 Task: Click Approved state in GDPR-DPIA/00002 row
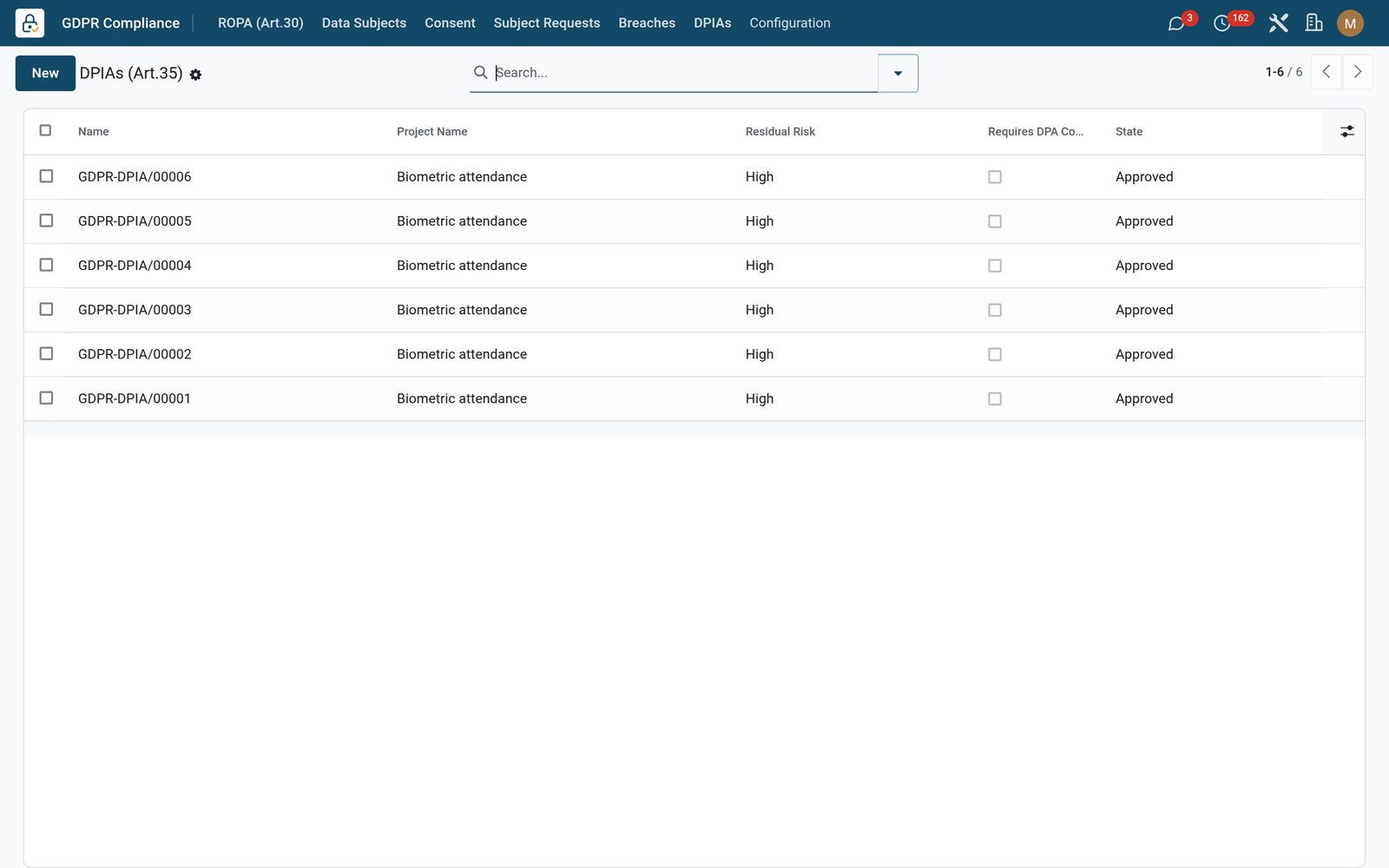[x=1144, y=354]
